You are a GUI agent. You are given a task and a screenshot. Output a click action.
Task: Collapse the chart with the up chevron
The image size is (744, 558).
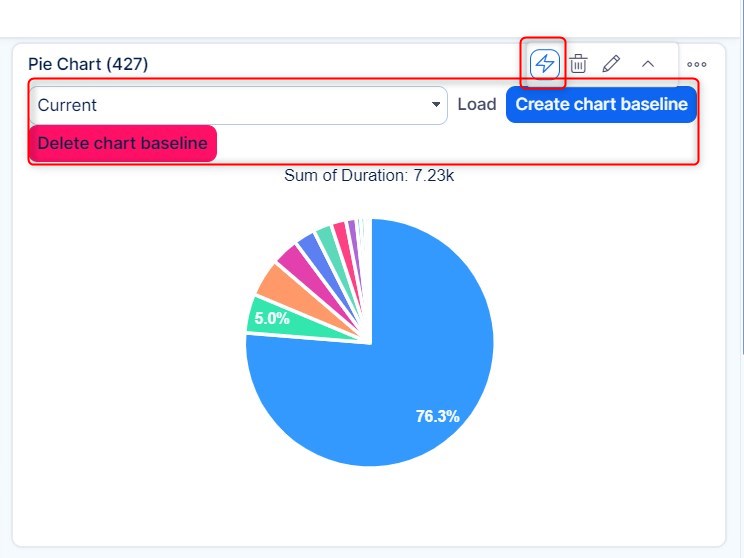click(647, 64)
